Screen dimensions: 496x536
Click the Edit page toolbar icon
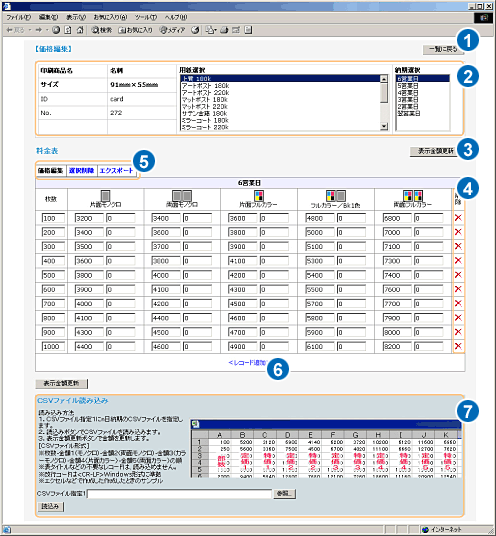point(236,30)
